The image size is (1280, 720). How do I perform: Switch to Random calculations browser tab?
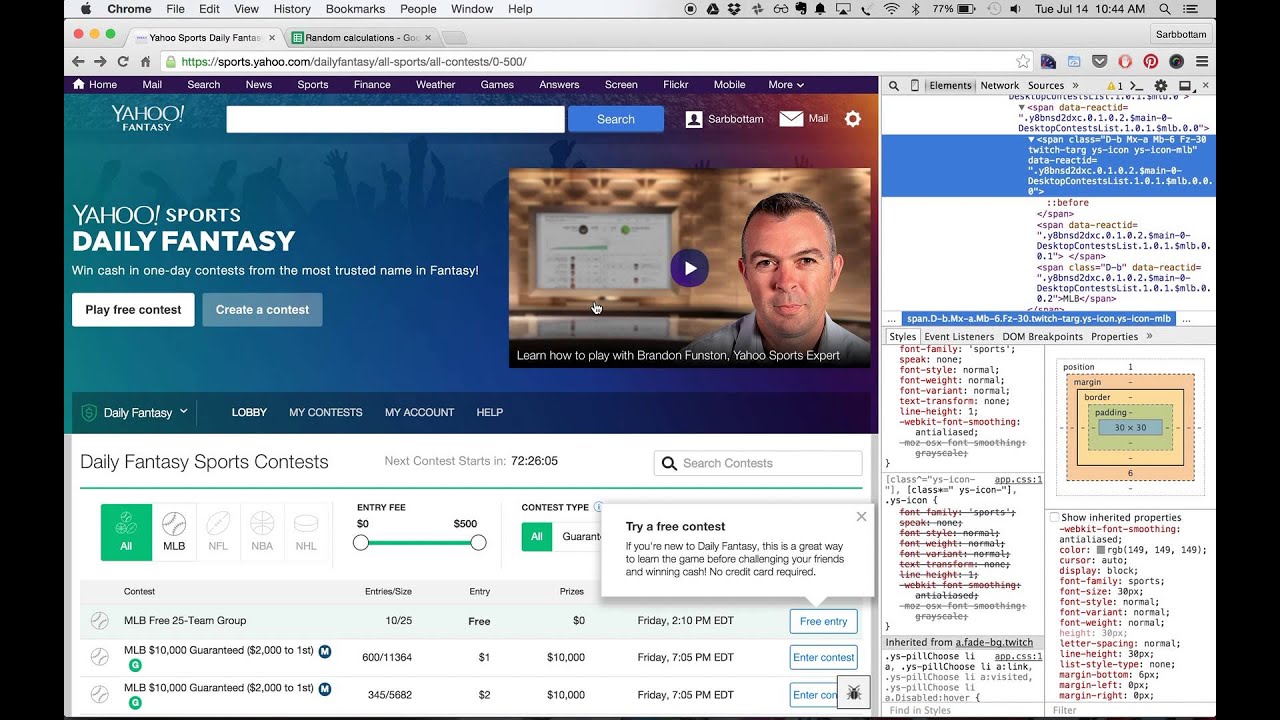(x=362, y=38)
